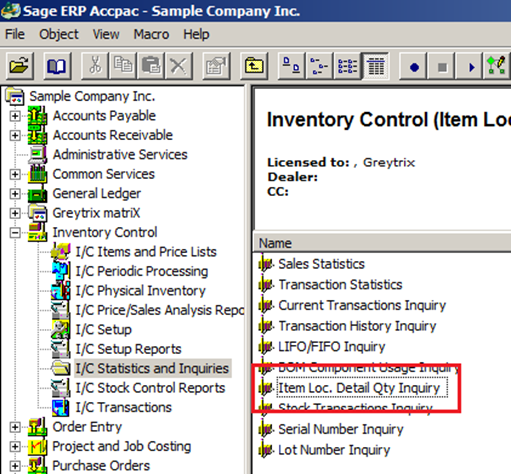Viewport: 511px width, 474px height.
Task: Click the Up One Level folder icon
Action: [254, 65]
